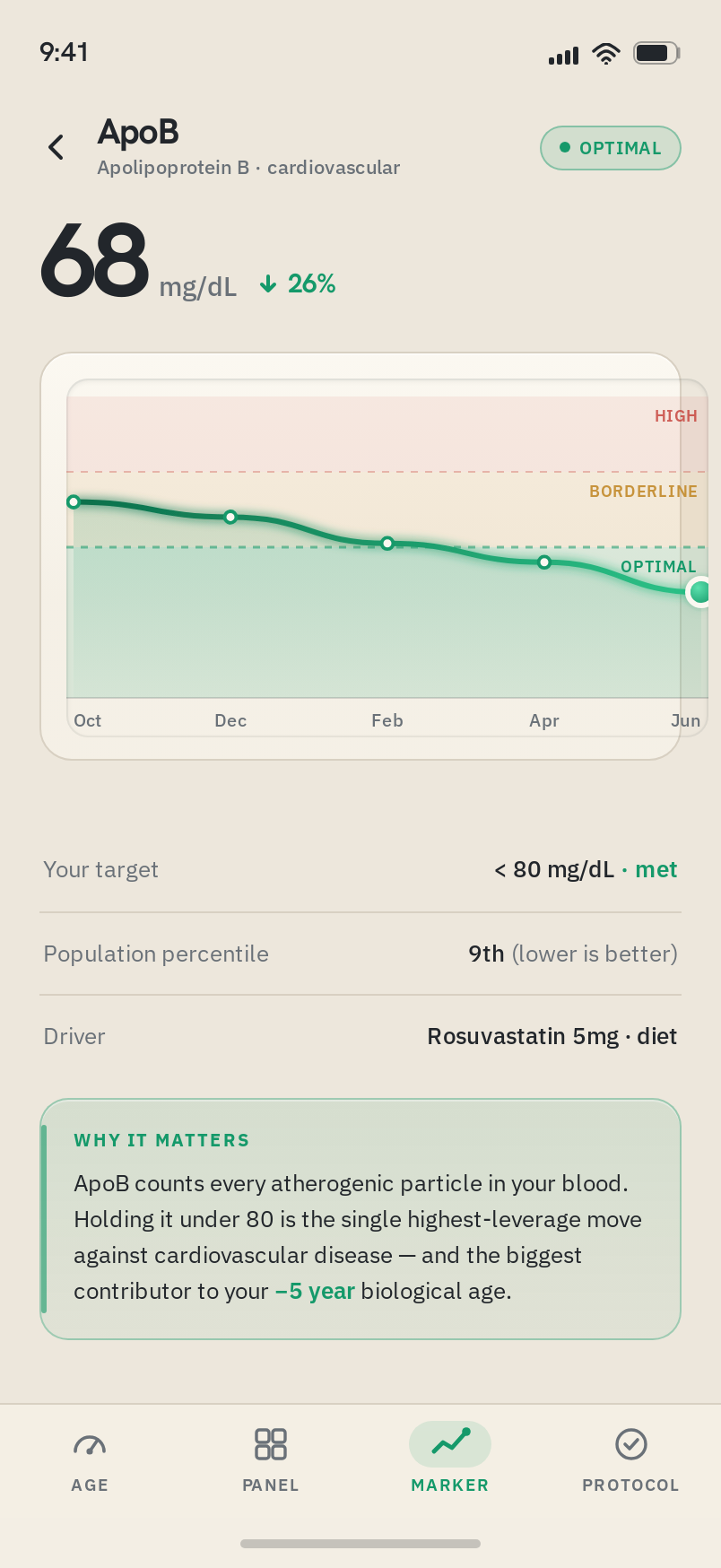Tap the OPTIMAL status badge
Viewport: 721px width, 1568px height.
point(611,148)
